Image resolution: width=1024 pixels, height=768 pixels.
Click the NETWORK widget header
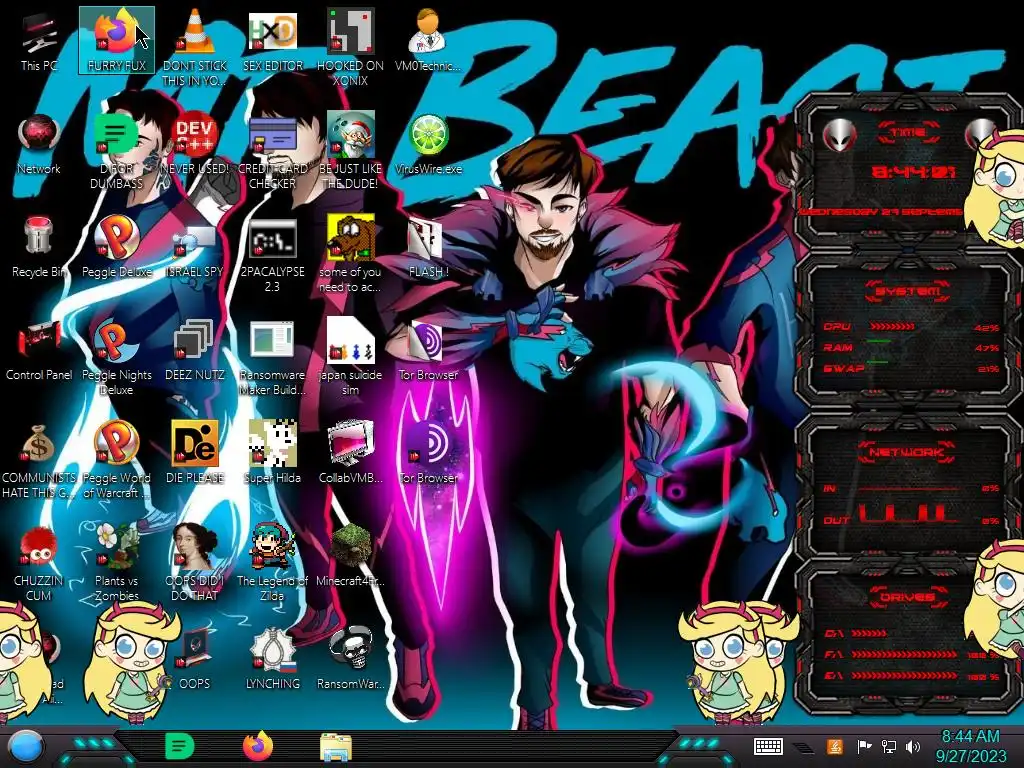(x=906, y=451)
